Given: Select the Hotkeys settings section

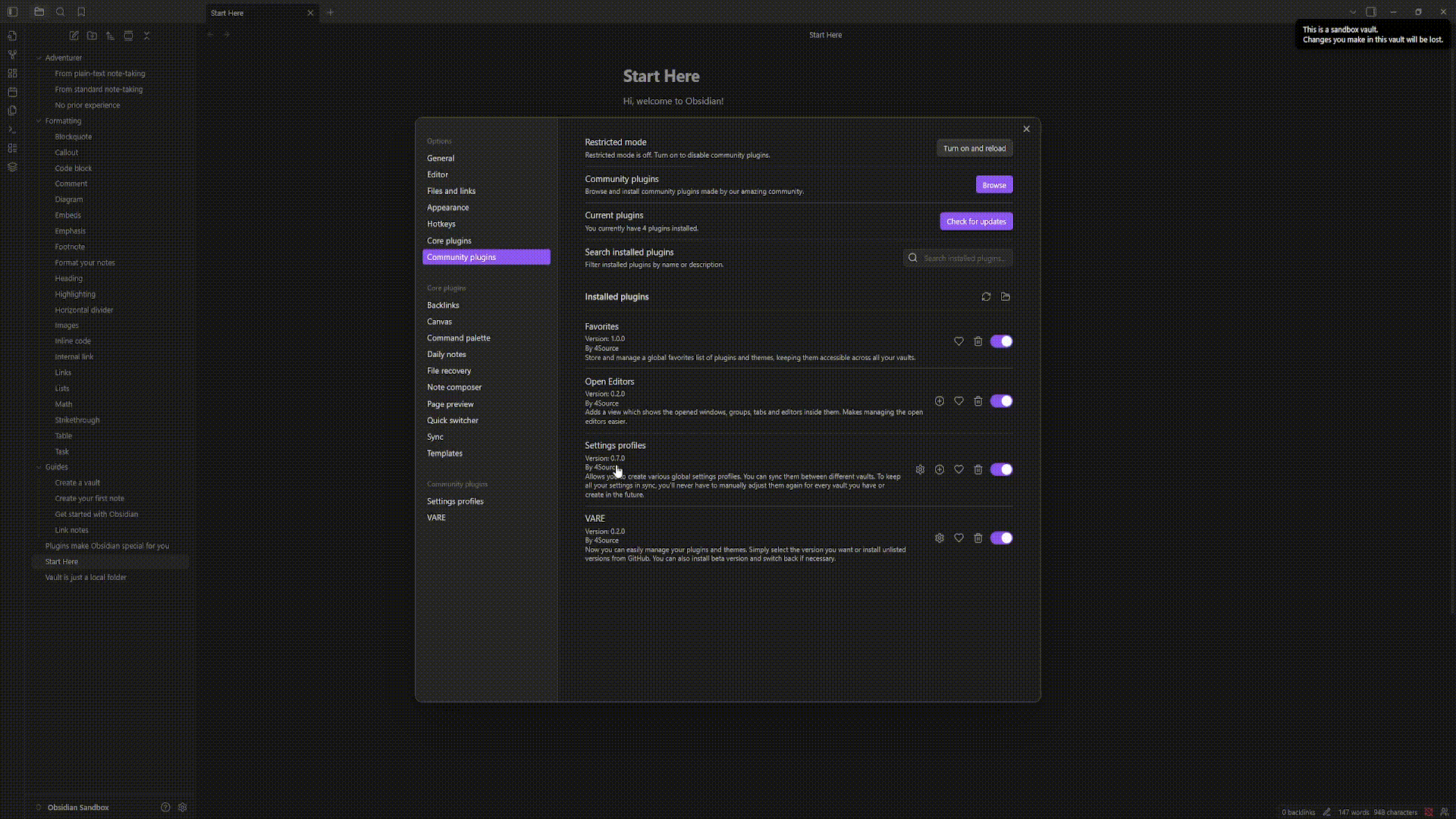Looking at the screenshot, I should click(x=441, y=224).
